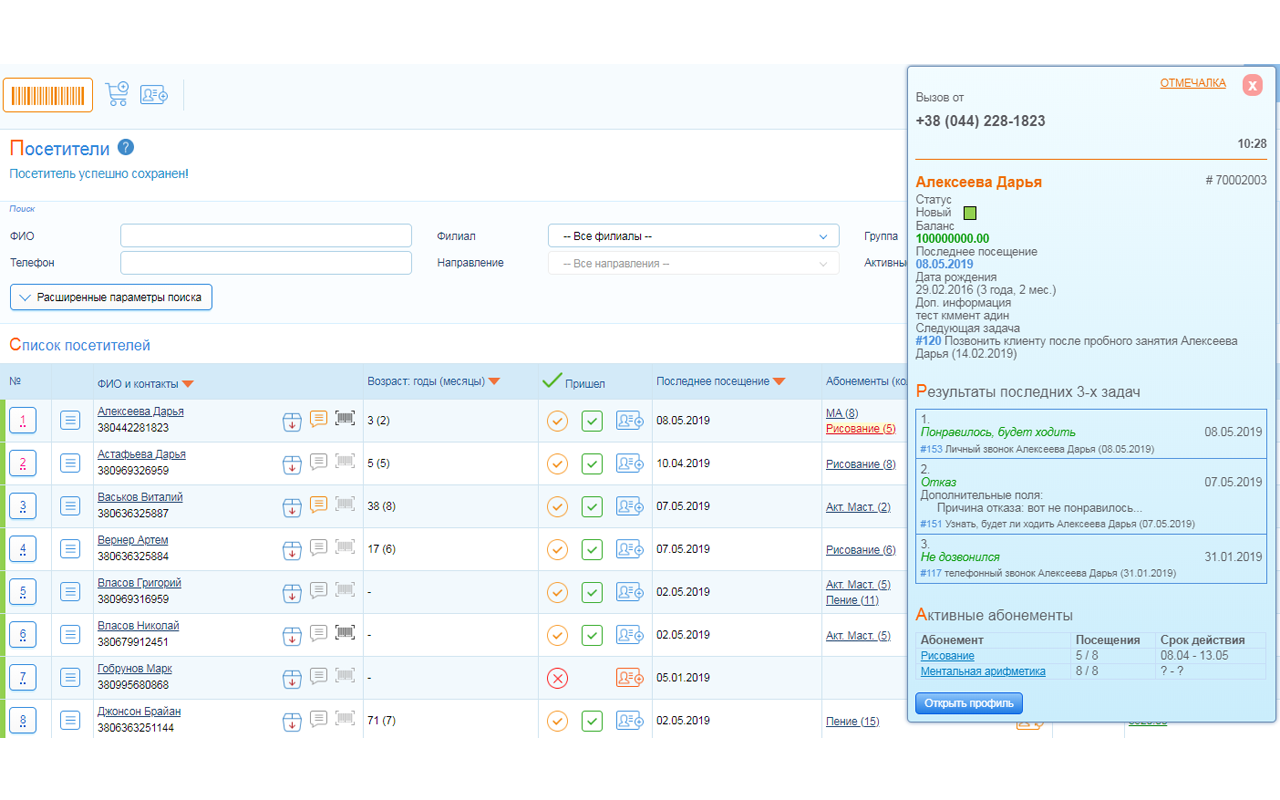
Task: Open task #151 link in results
Action: (x=931, y=524)
